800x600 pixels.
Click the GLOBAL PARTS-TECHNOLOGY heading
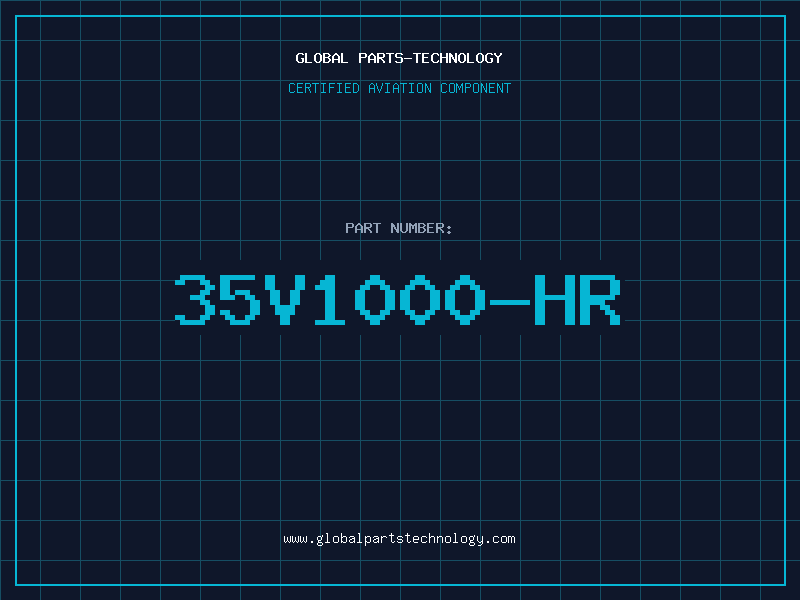tap(399, 58)
